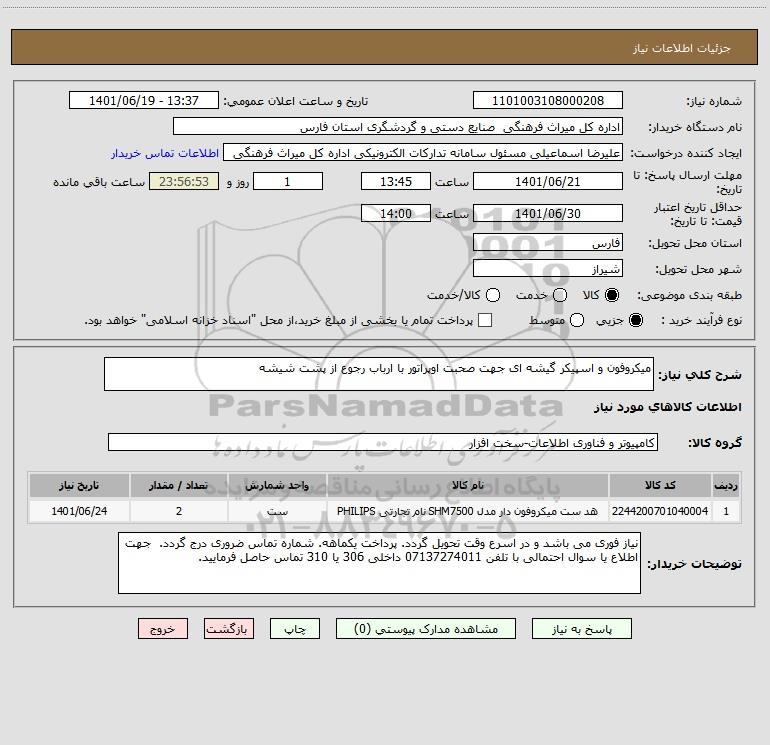Click the شرح کلی نیاز description box

pos(379,374)
